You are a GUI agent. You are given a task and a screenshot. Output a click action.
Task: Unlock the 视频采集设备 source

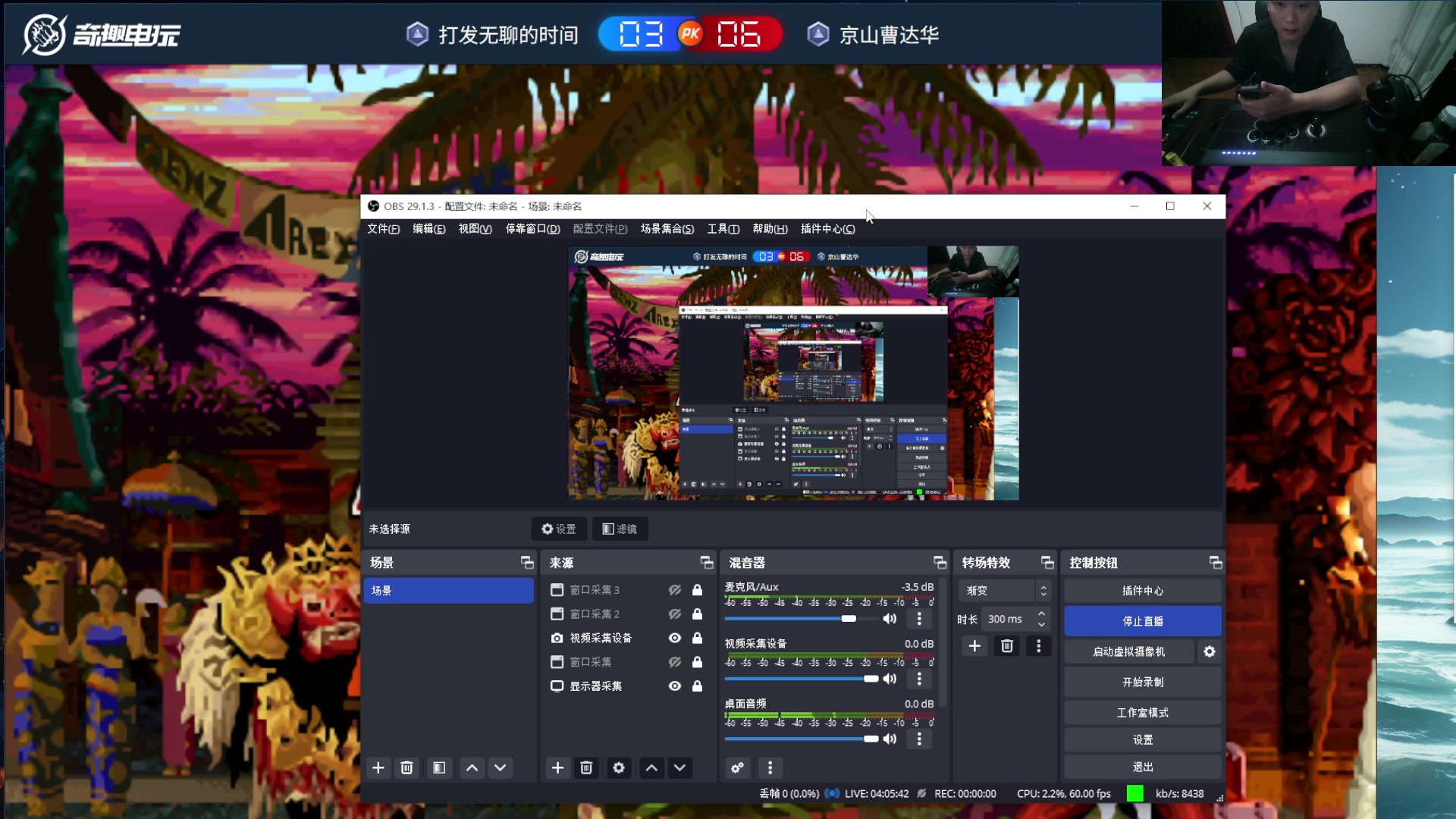click(x=697, y=639)
